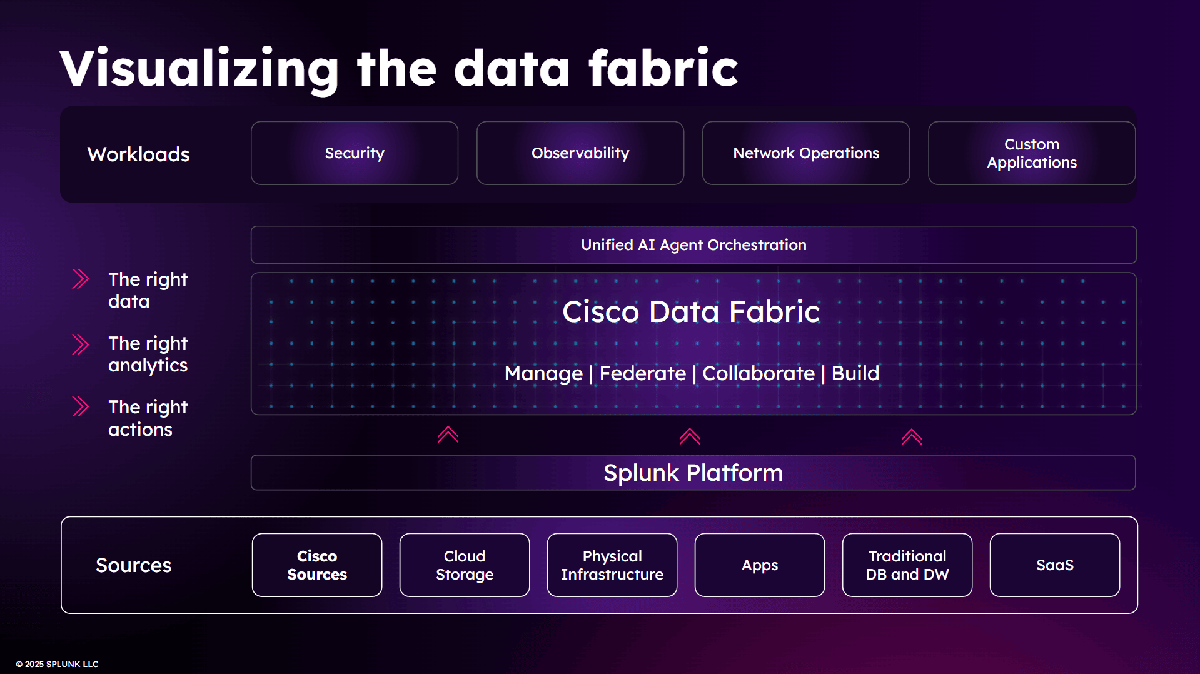The width and height of the screenshot is (1200, 674).
Task: Click the rightmost pink upward arrow icon
Action: [911, 435]
